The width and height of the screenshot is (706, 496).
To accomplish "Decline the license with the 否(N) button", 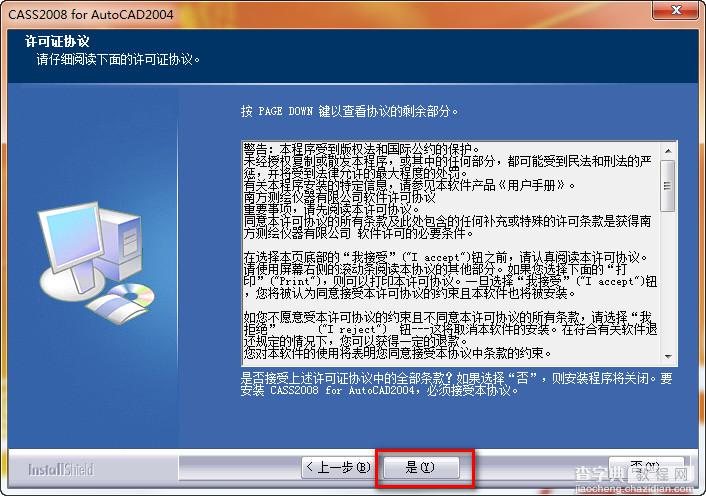I will point(646,466).
